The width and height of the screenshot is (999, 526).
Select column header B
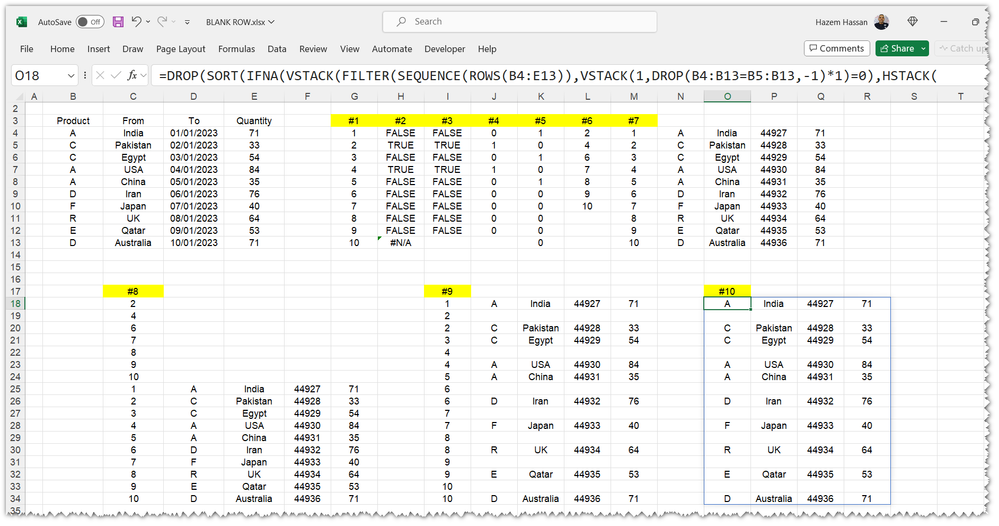click(x=73, y=96)
